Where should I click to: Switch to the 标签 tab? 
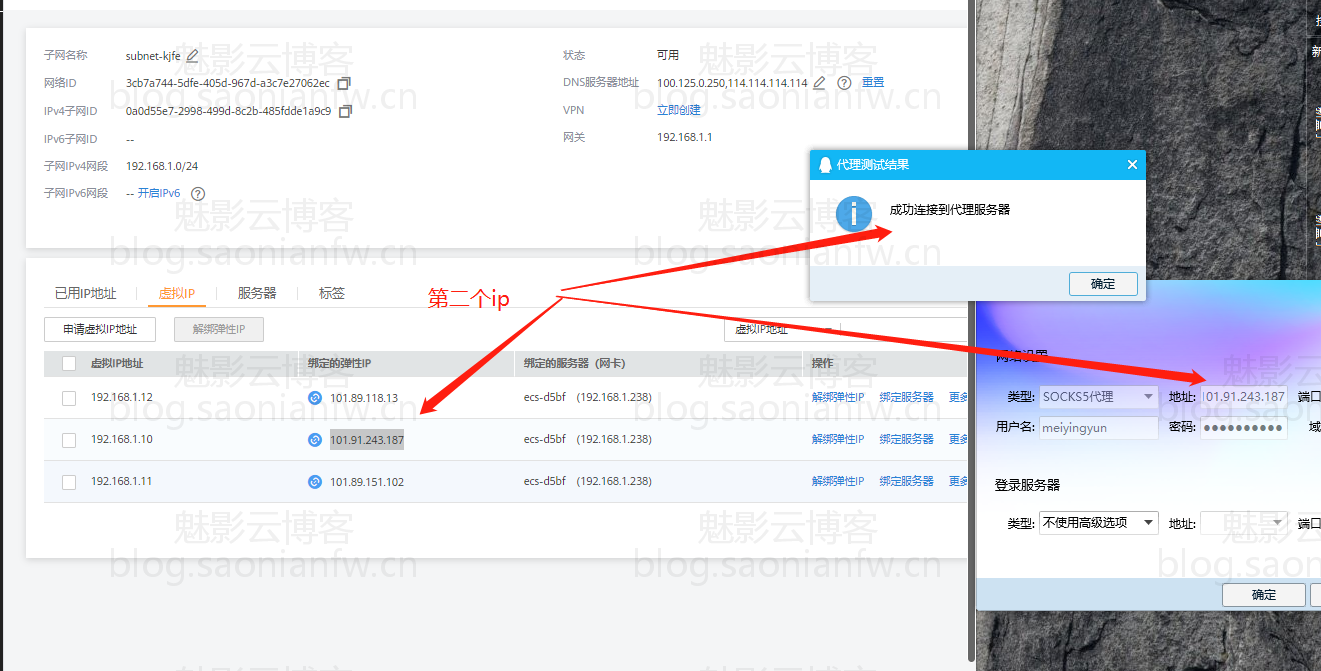click(x=332, y=294)
